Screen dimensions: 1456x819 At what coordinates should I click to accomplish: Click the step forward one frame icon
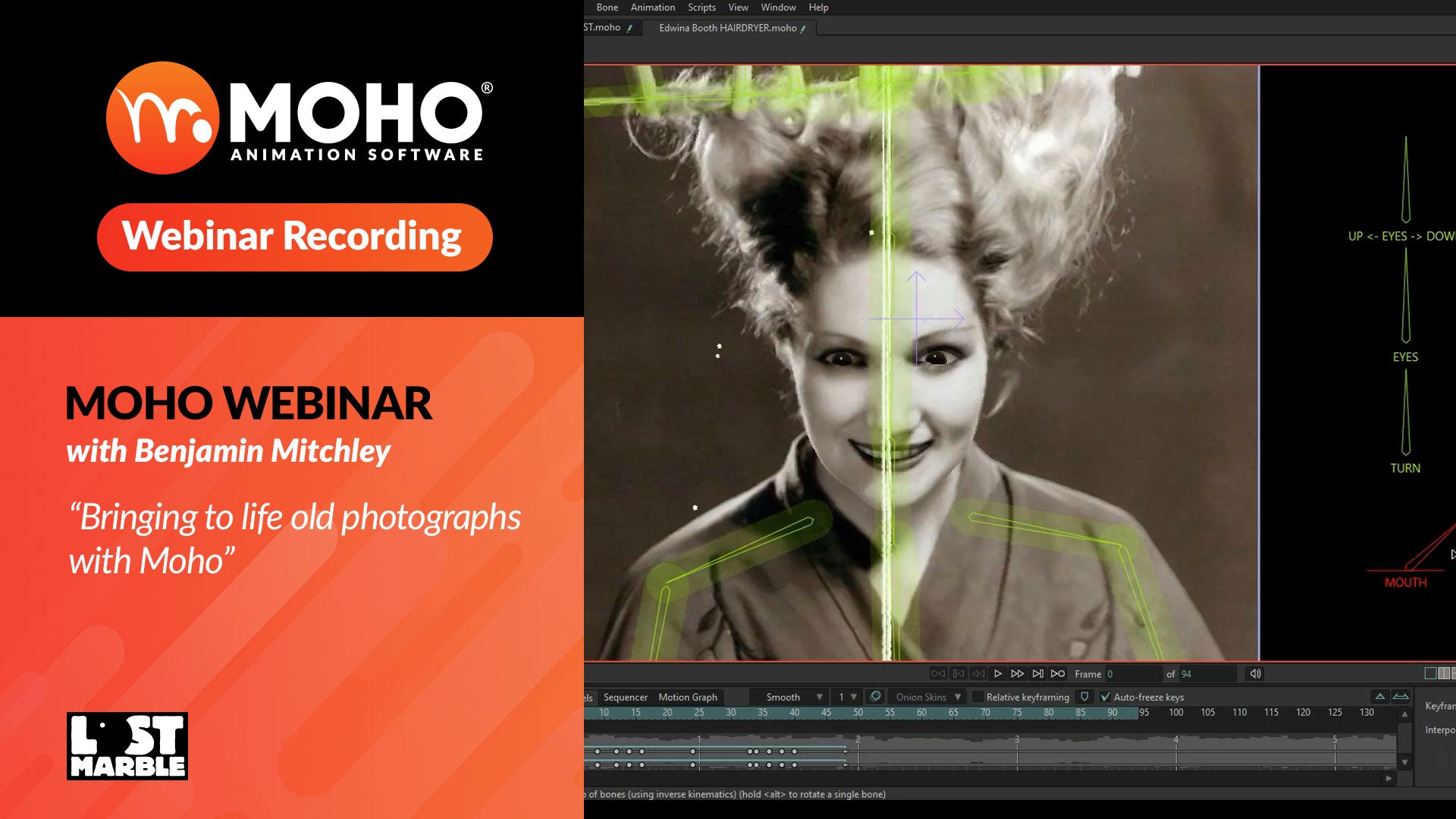pyautogui.click(x=1018, y=673)
